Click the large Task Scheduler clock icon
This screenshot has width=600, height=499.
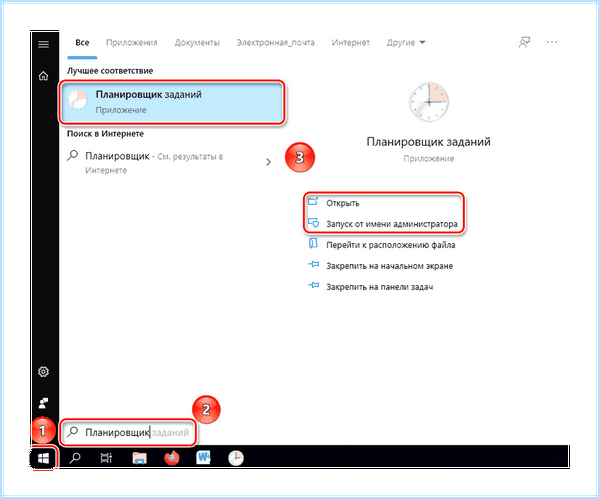429,102
